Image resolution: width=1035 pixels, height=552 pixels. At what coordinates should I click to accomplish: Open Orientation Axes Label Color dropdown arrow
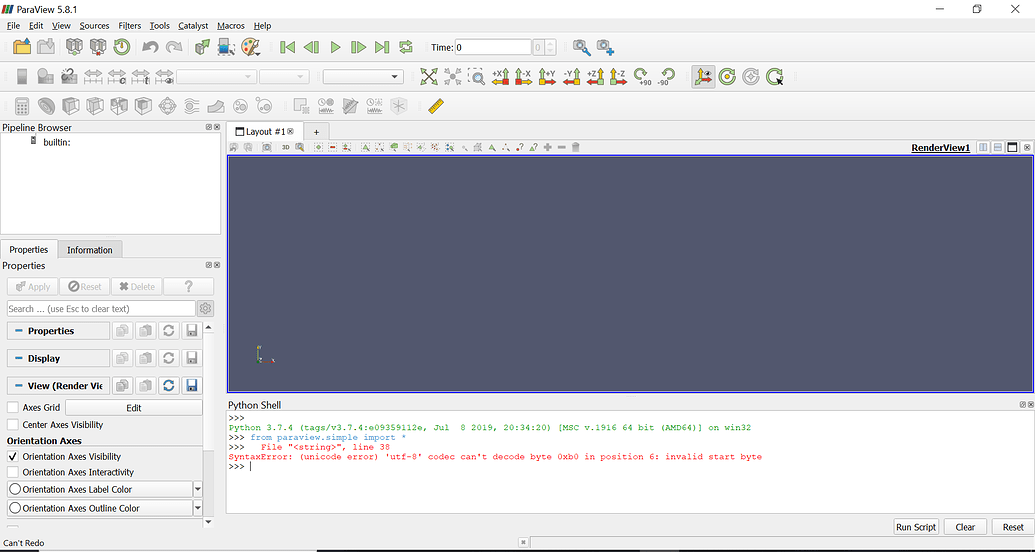tap(197, 489)
